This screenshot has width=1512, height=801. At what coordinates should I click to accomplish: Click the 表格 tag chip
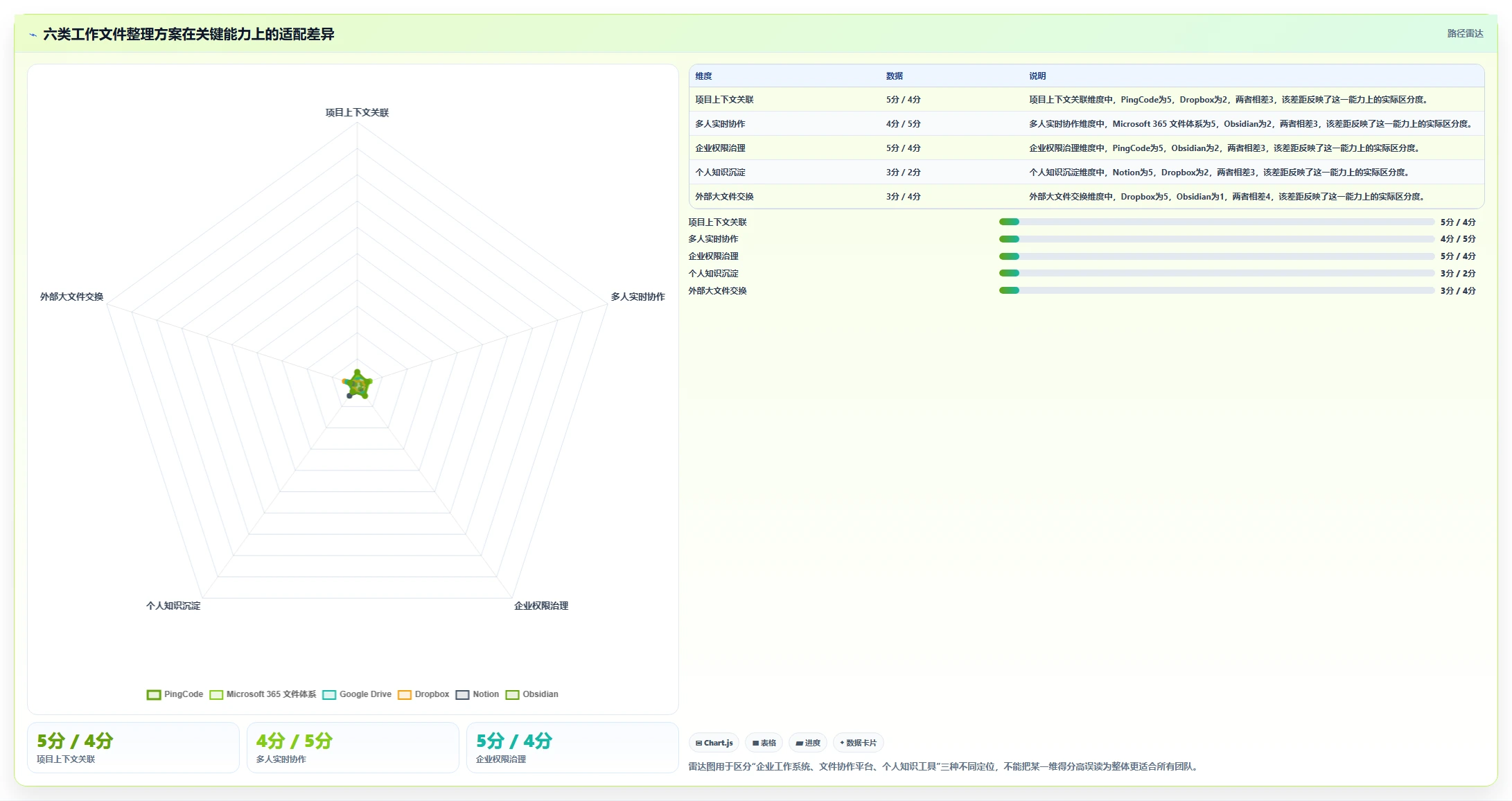point(764,743)
